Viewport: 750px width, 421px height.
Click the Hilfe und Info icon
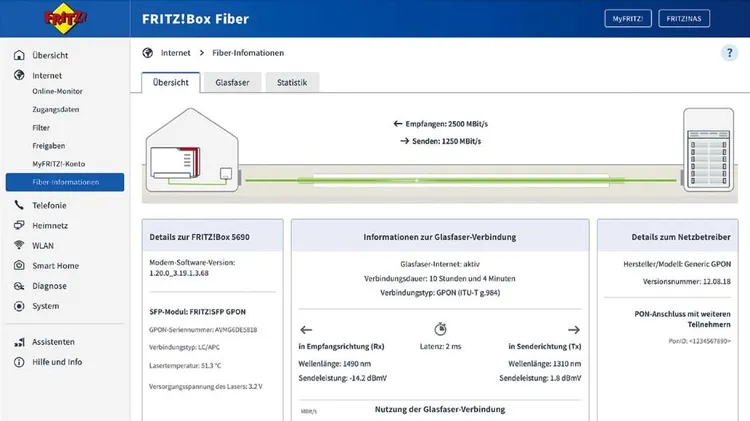point(19,362)
